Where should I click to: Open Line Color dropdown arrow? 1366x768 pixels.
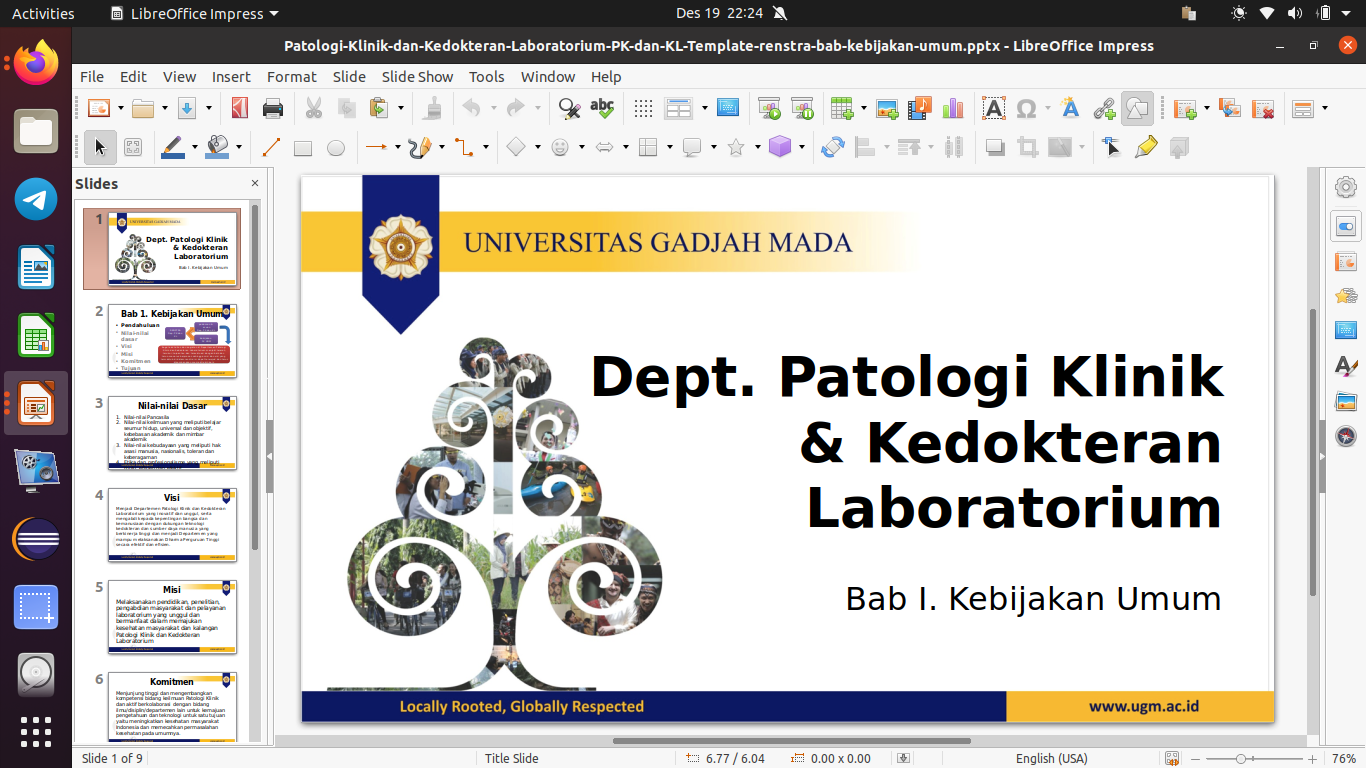tap(194, 147)
